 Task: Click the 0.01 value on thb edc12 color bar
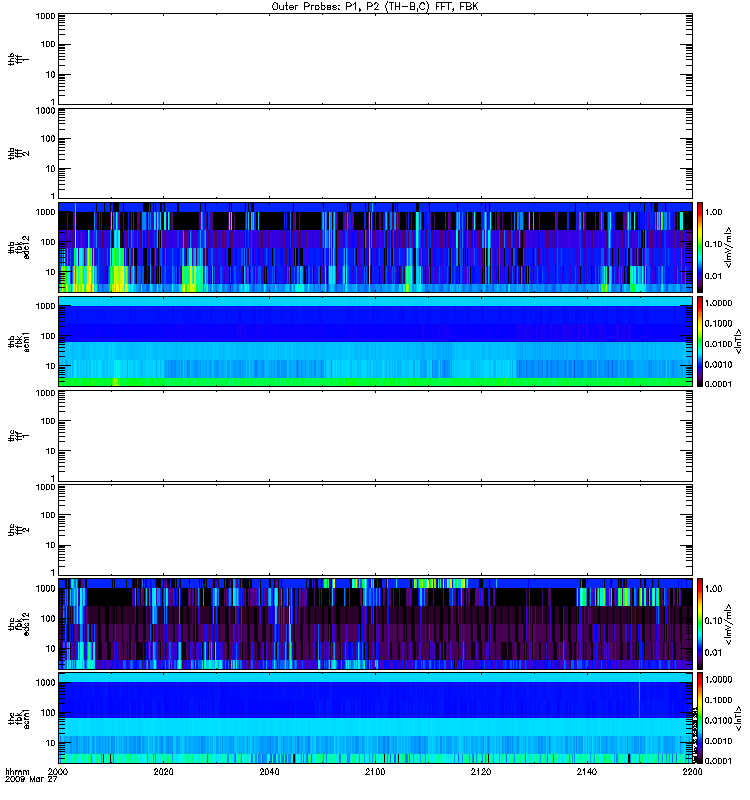[713, 276]
